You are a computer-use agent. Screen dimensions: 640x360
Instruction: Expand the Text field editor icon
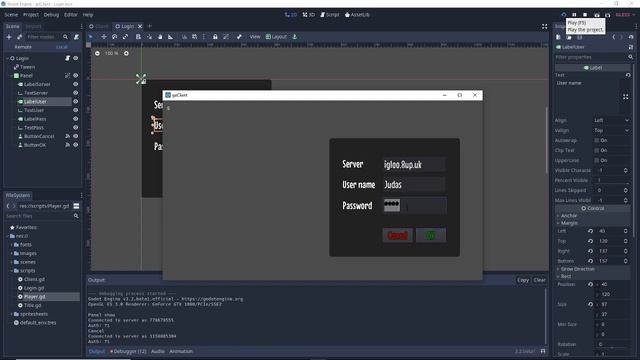pyautogui.click(x=626, y=97)
